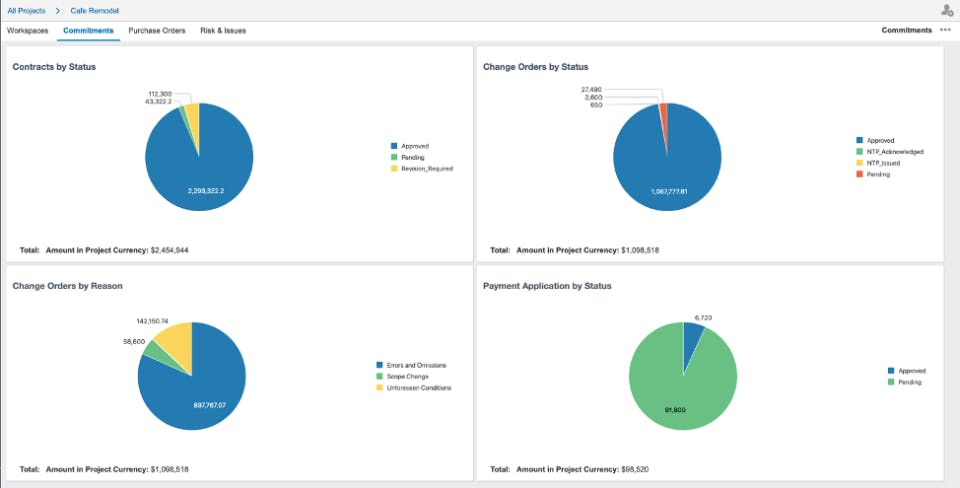Click the 142,150.74 data label
This screenshot has height=488, width=960.
click(153, 320)
